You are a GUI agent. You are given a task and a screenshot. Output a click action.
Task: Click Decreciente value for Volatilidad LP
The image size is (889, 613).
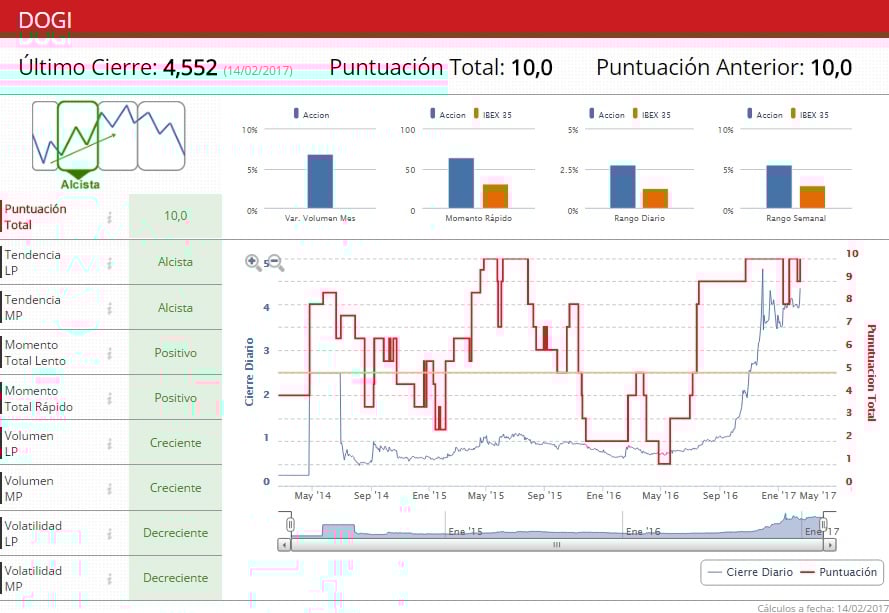[175, 533]
